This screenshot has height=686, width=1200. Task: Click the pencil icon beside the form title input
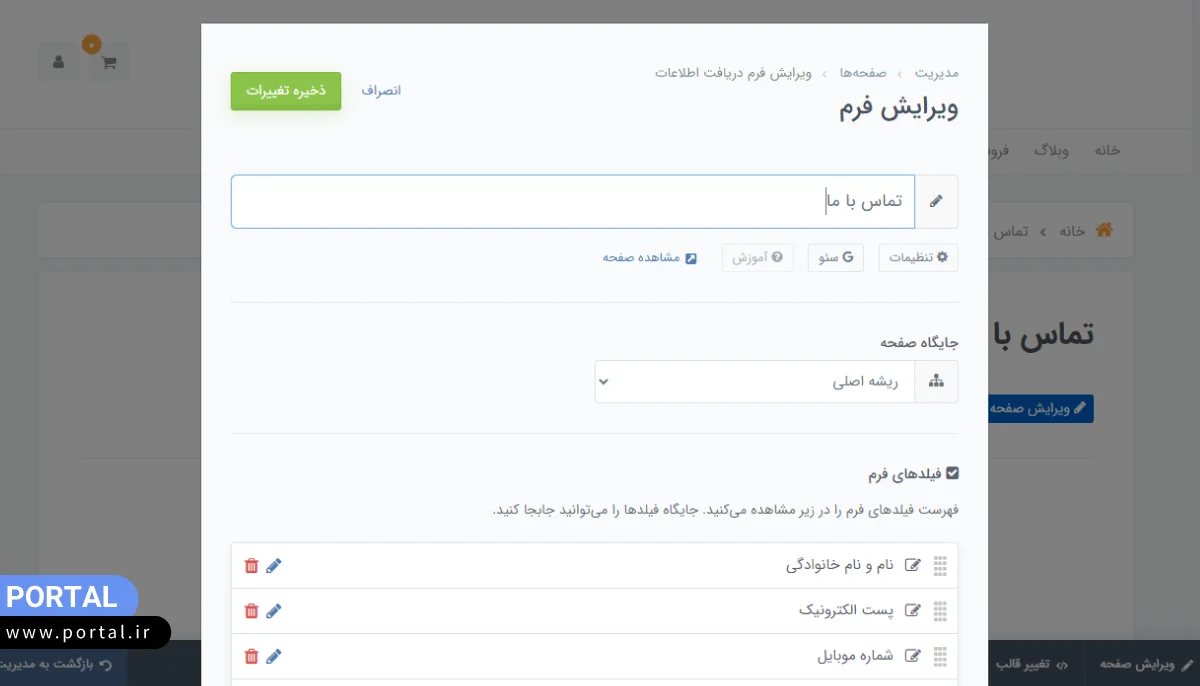pos(937,201)
